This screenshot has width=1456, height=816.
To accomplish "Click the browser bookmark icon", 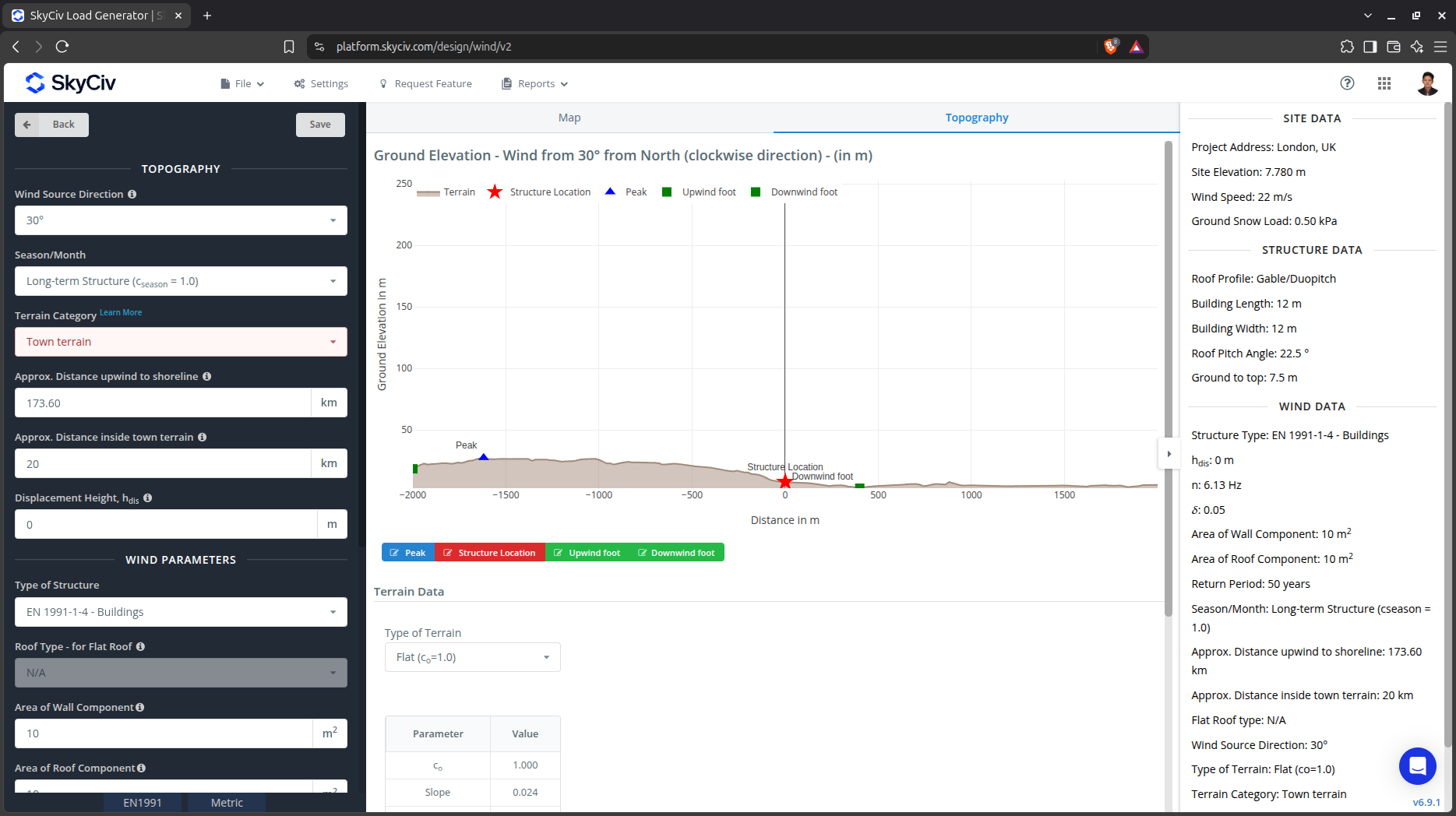I will pos(289,47).
